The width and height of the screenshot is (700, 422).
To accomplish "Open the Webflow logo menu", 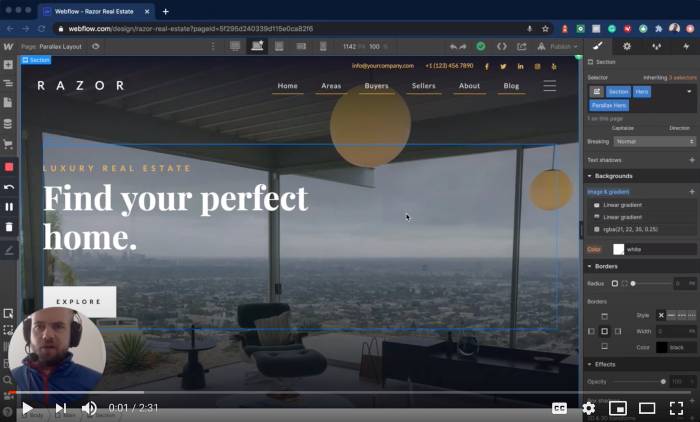I will (x=8, y=46).
